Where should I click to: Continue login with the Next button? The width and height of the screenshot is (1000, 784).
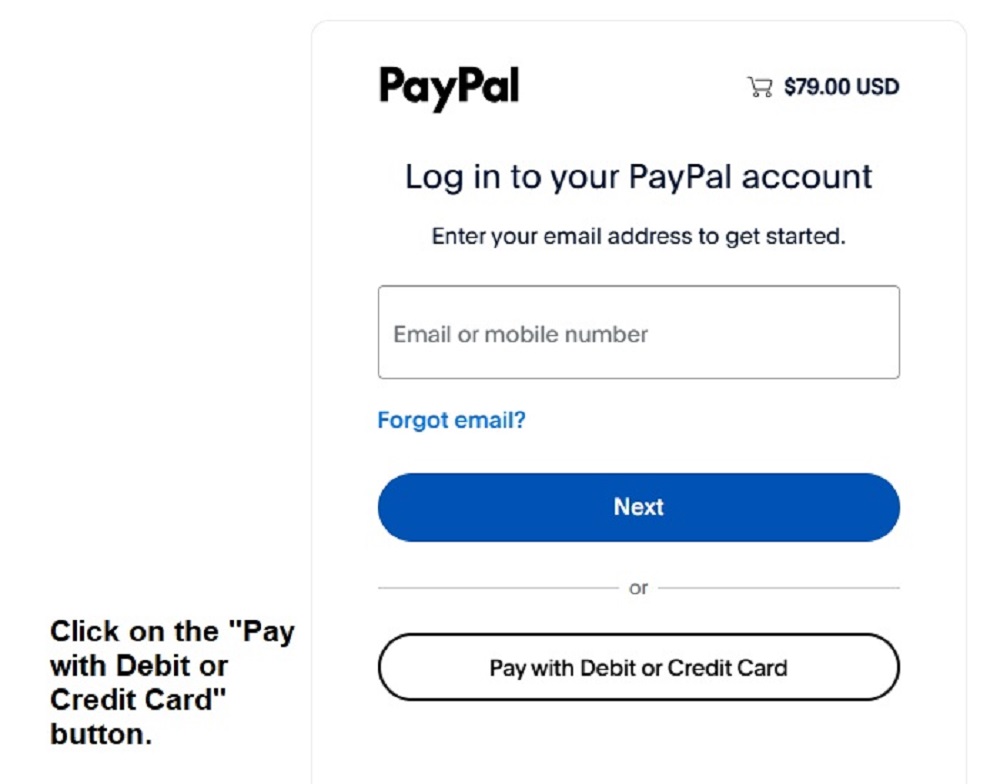(638, 507)
